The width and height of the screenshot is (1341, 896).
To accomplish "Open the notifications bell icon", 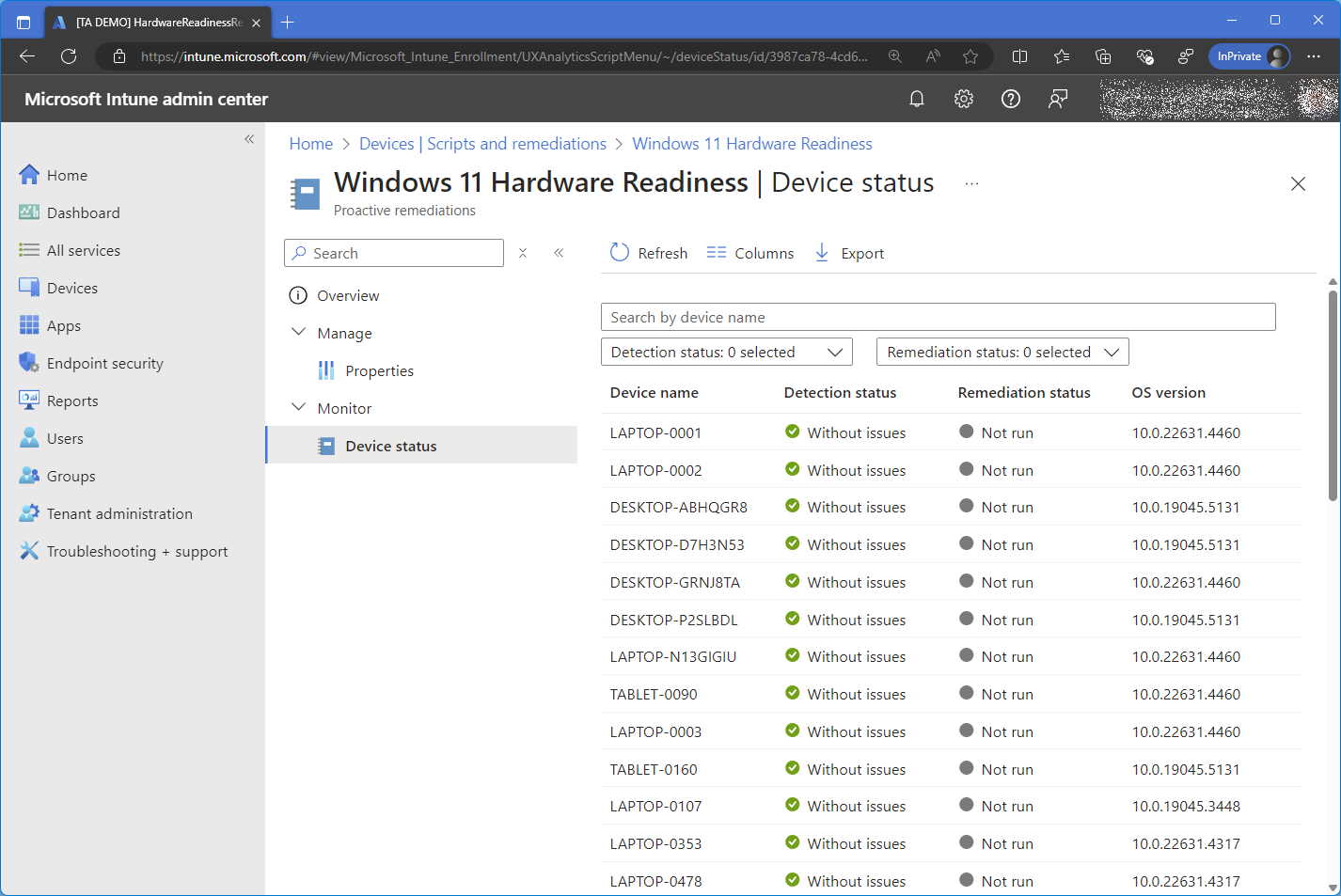I will (x=917, y=99).
